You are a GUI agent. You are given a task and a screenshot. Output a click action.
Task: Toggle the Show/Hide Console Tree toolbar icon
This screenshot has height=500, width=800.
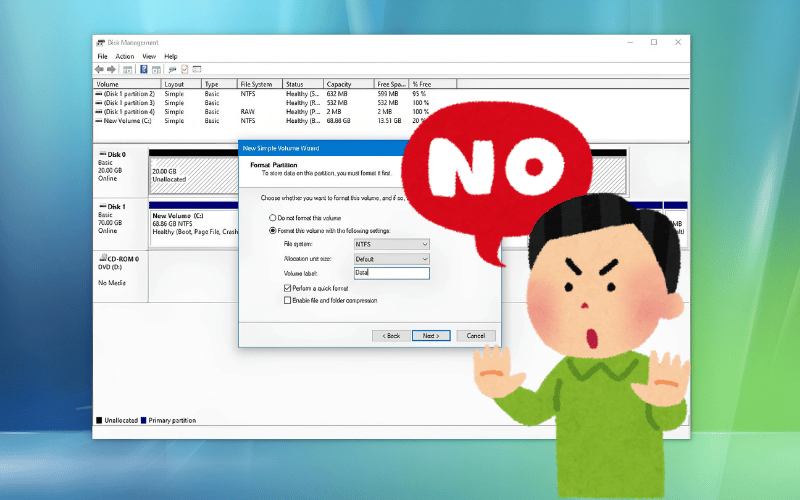(128, 69)
